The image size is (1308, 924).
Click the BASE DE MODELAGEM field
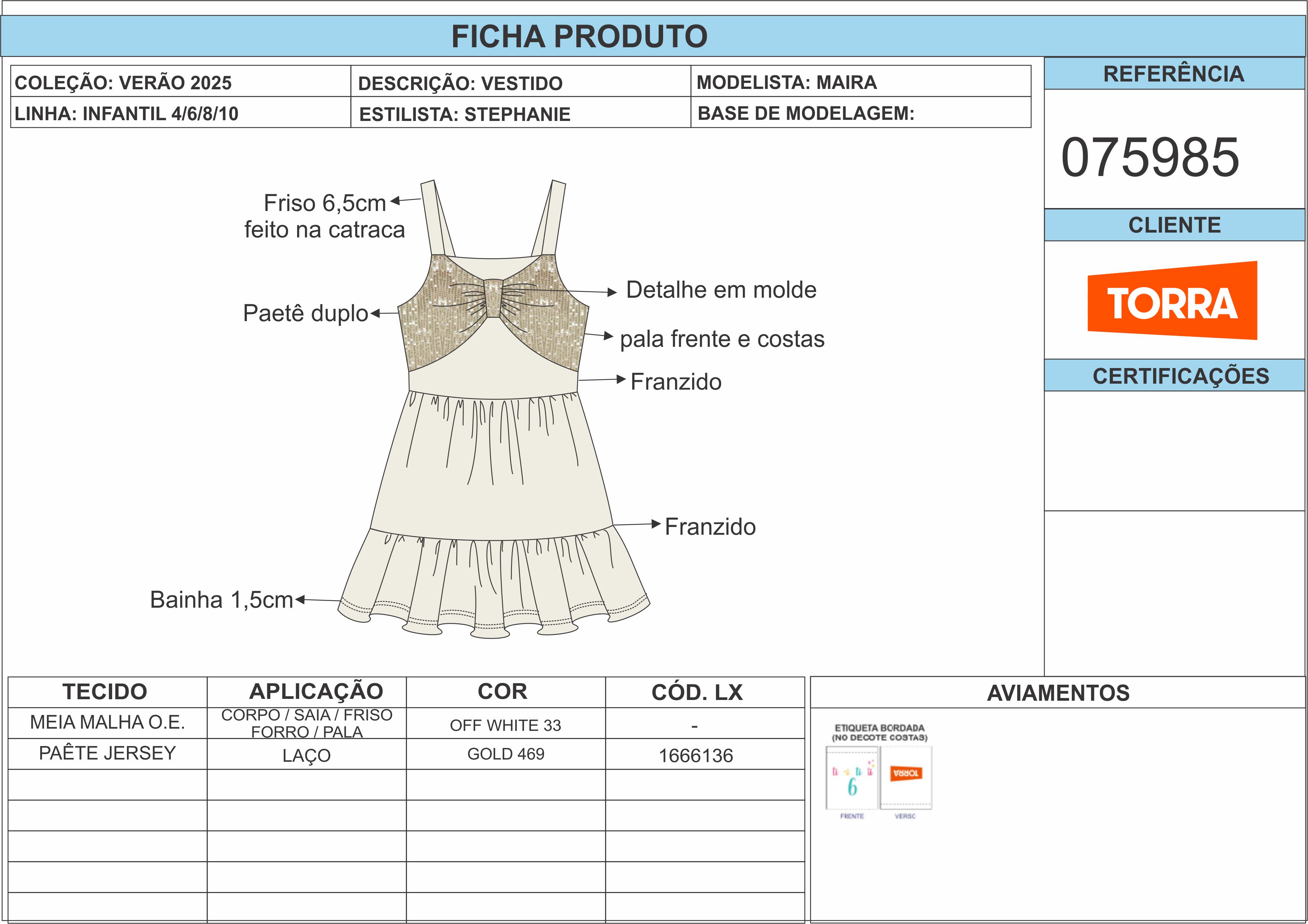[805, 113]
